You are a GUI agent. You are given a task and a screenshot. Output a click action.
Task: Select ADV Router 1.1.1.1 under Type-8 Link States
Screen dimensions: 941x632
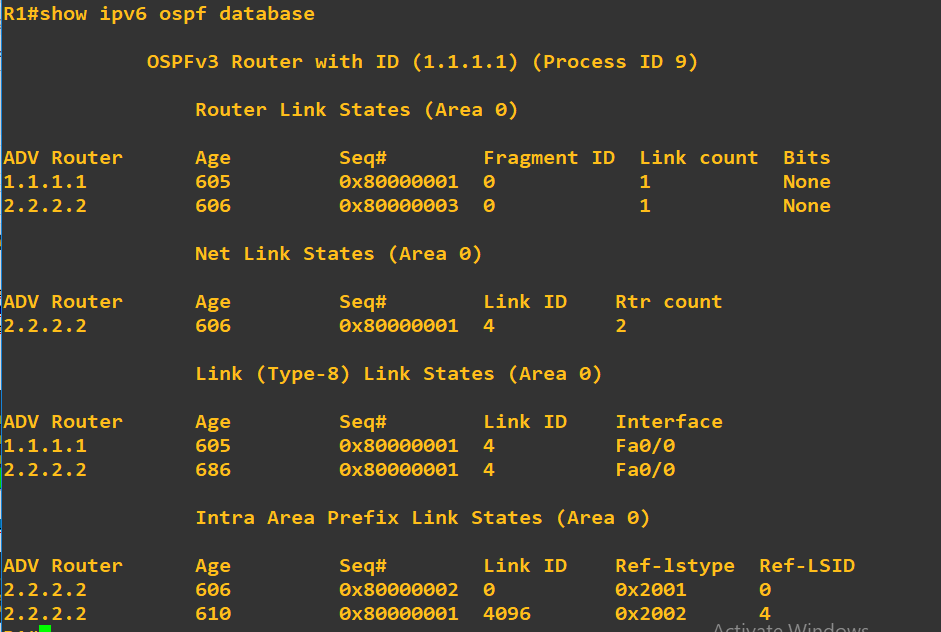pos(45,446)
